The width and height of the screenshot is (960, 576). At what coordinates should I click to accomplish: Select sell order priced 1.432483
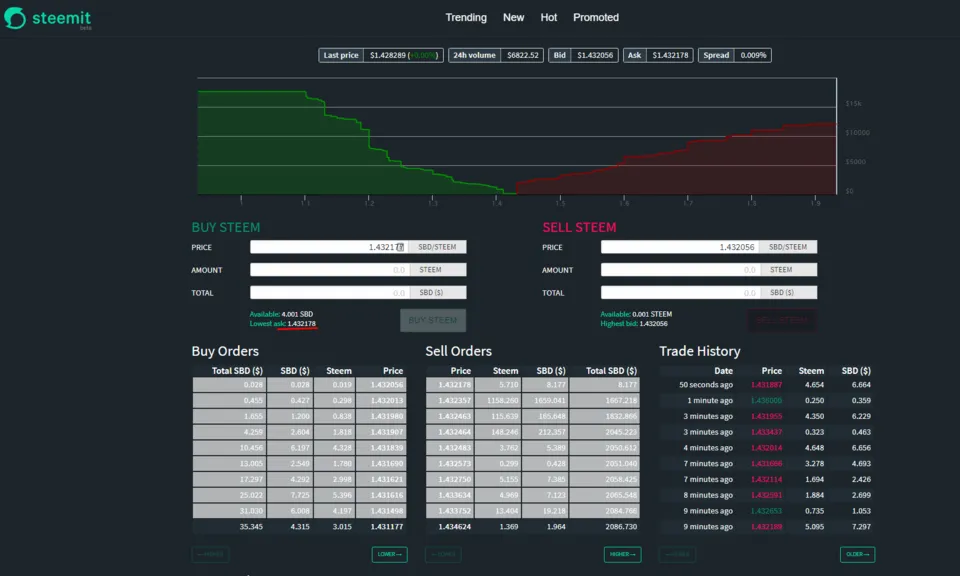click(533, 448)
